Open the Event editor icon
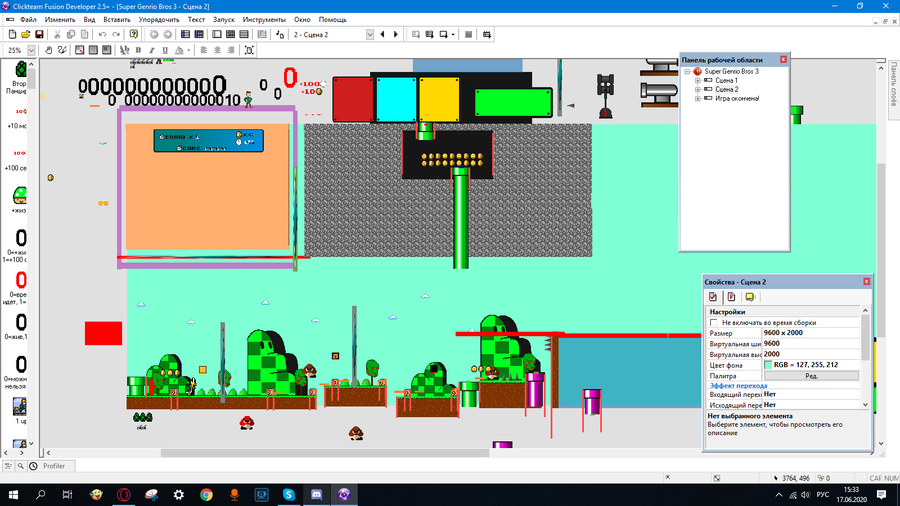Viewport: 900px width, 506px height. tap(230, 34)
